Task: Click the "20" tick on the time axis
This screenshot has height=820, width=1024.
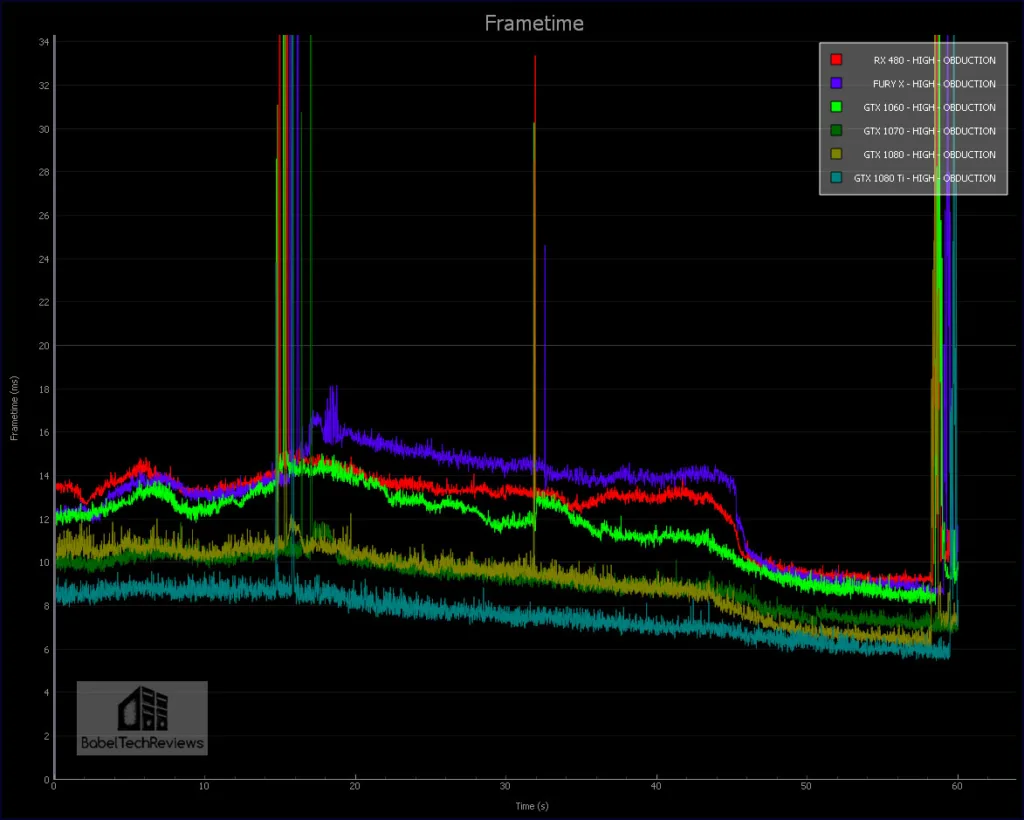Action: tap(355, 787)
